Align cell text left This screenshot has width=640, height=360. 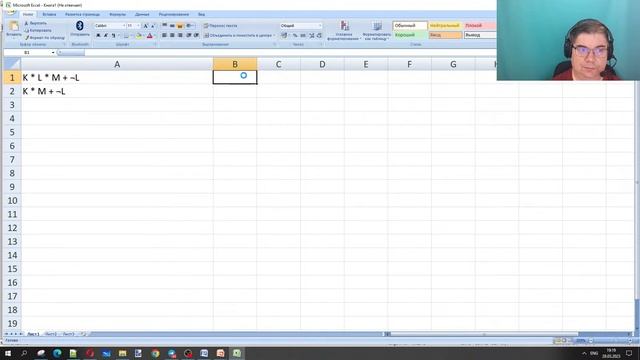(x=164, y=36)
